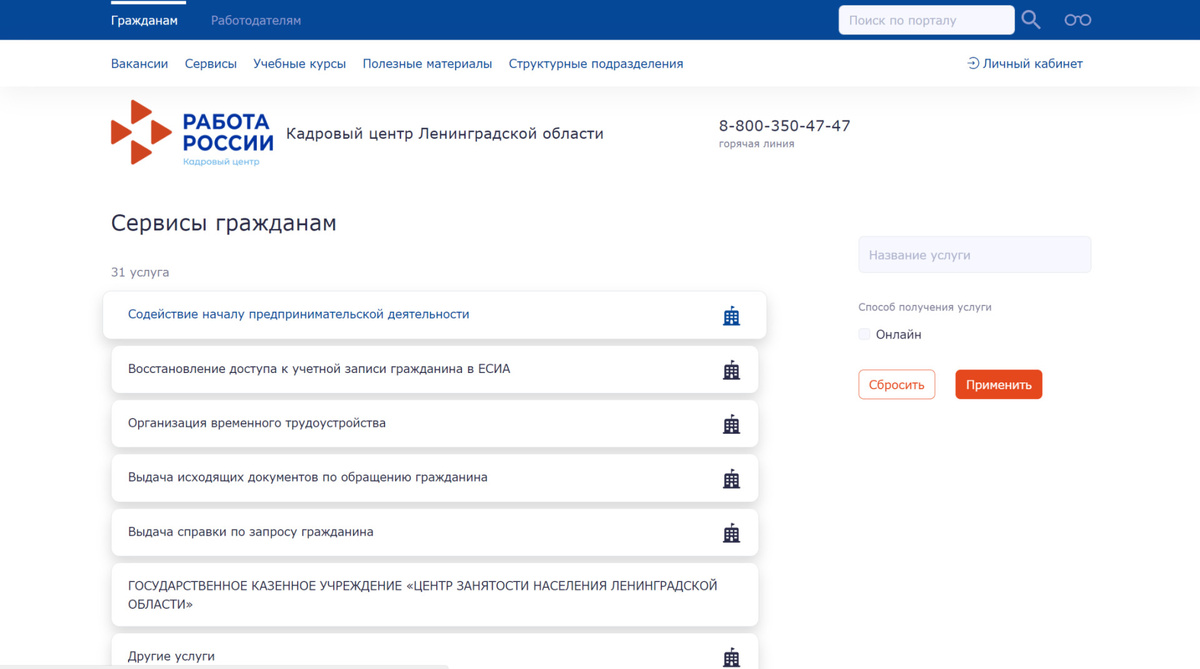
Task: Click building icon for Содействие началу предпринимательской деятельности
Action: (731, 316)
